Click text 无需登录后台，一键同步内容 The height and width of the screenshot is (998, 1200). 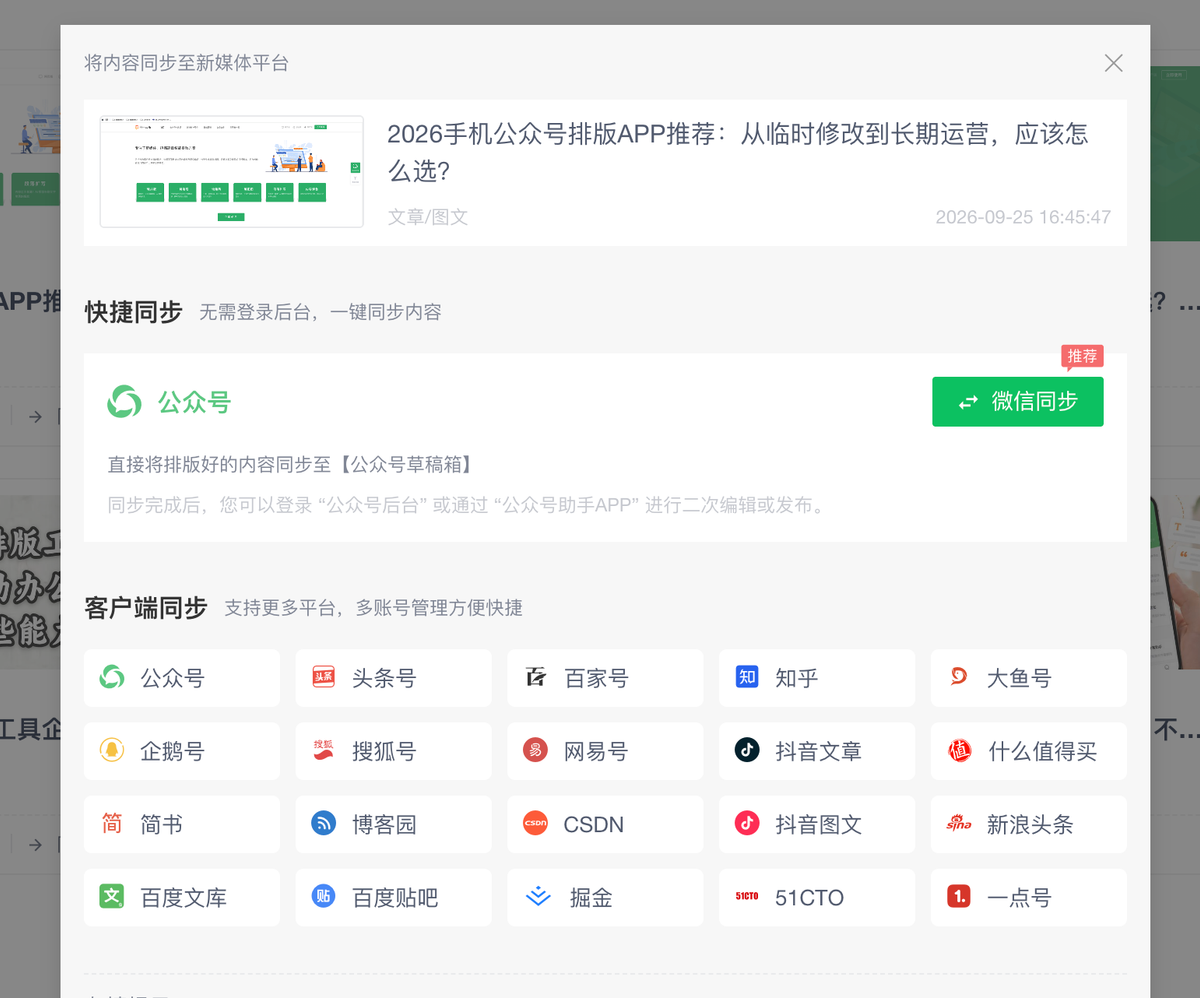pyautogui.click(x=320, y=312)
